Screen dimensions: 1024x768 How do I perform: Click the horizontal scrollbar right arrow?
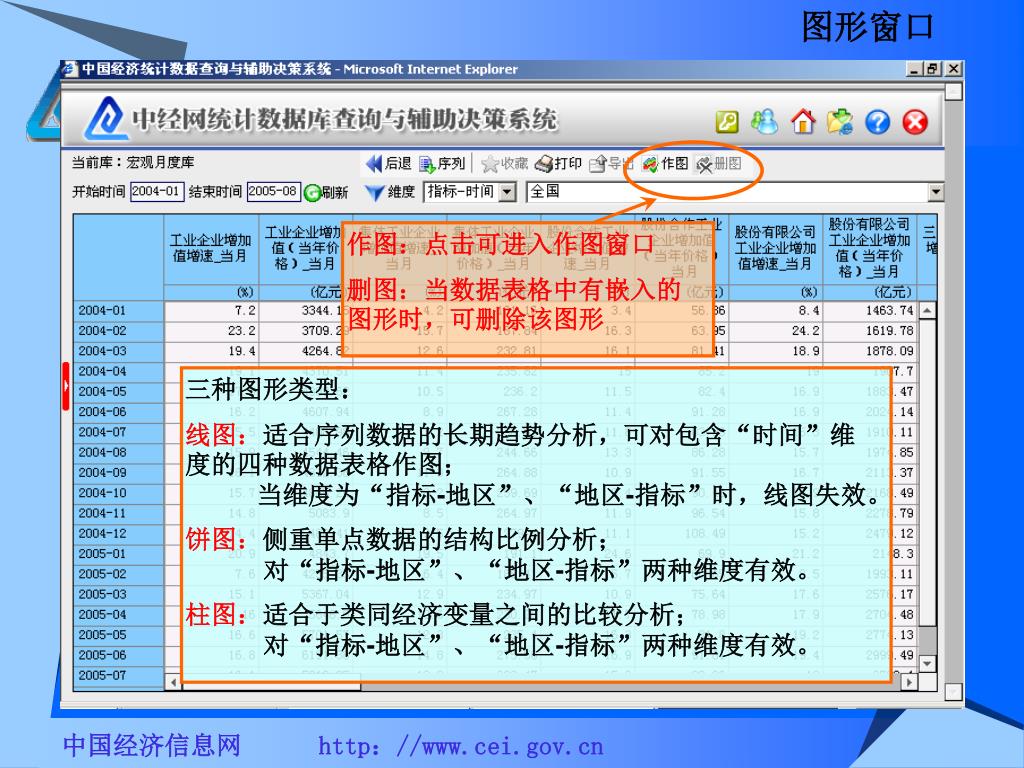[908, 682]
